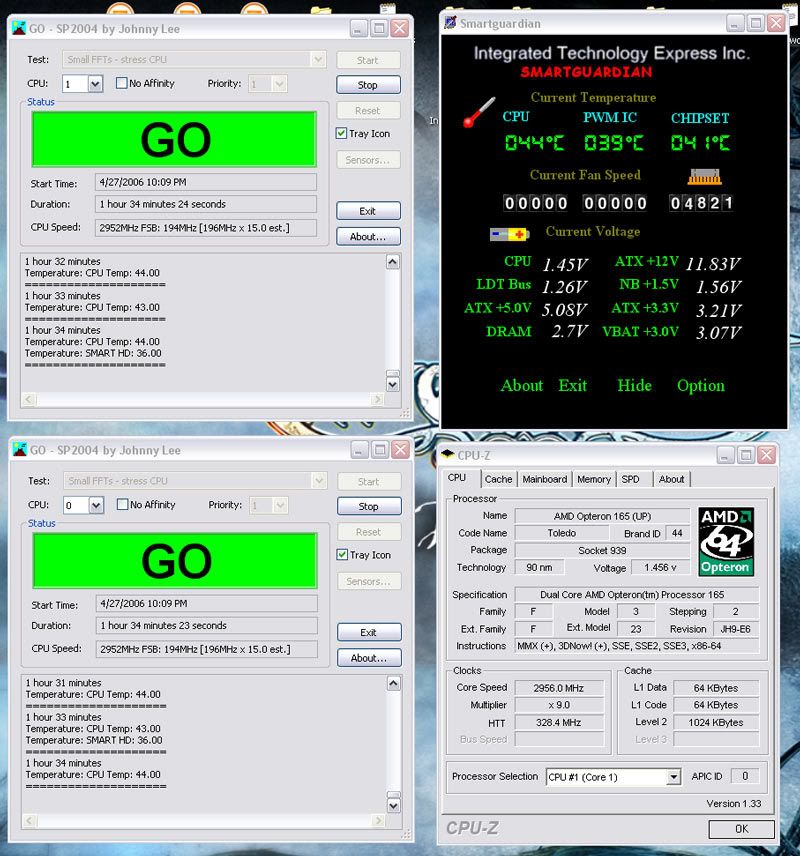Switch to the Cache tab in CPU-Z

498,479
